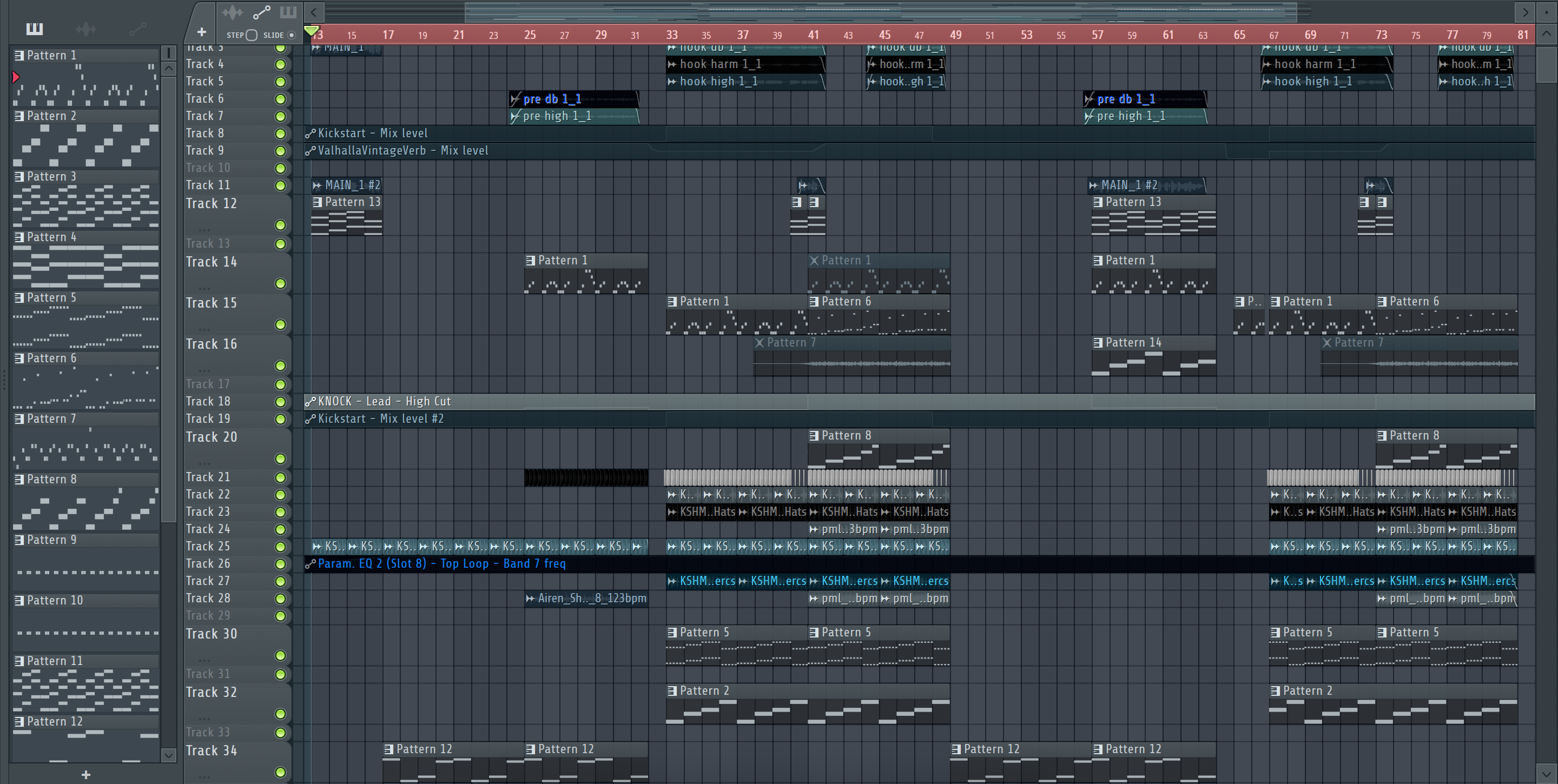Select Pattern 9 in the picker list
Screen dimensions: 1558x784
(x=86, y=540)
